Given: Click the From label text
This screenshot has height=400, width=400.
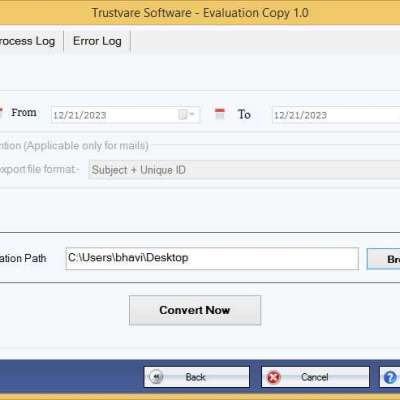Looking at the screenshot, I should coord(24,113).
